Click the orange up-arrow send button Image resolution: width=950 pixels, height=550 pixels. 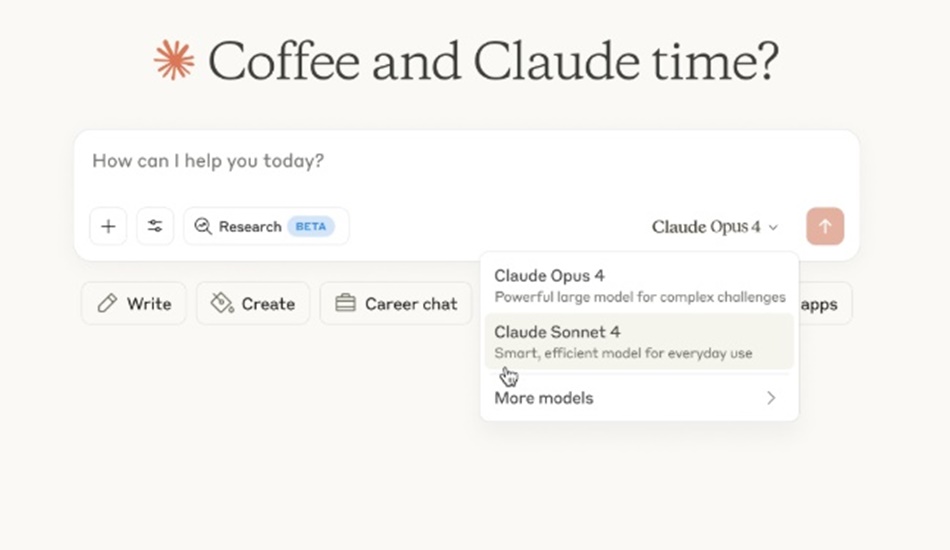825,227
